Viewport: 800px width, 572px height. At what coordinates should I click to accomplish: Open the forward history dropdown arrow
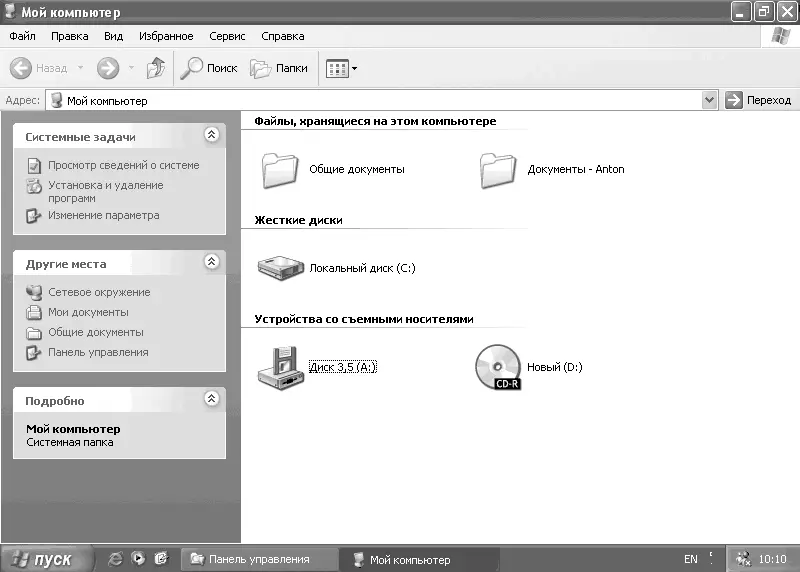coord(131,68)
